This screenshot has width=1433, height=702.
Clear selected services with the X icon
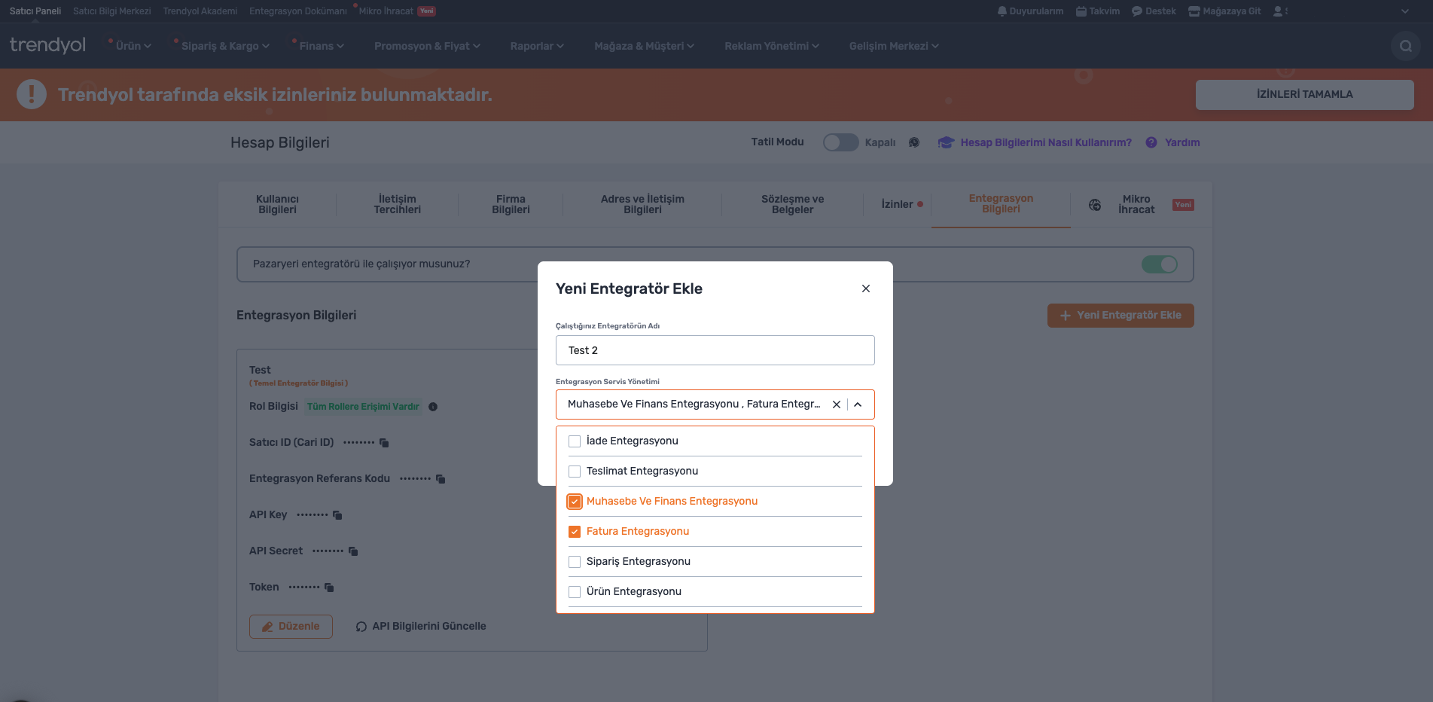click(x=836, y=404)
